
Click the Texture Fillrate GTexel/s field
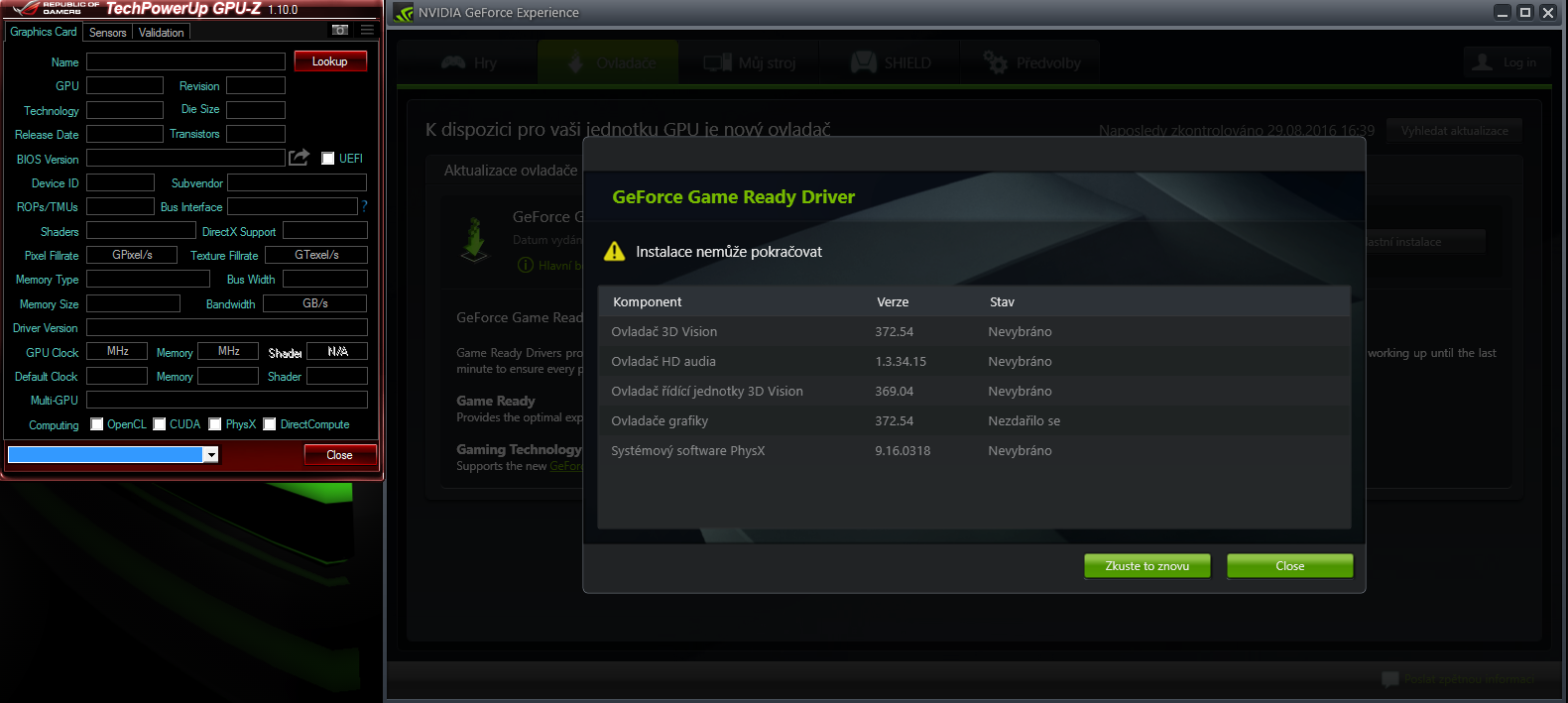317,255
